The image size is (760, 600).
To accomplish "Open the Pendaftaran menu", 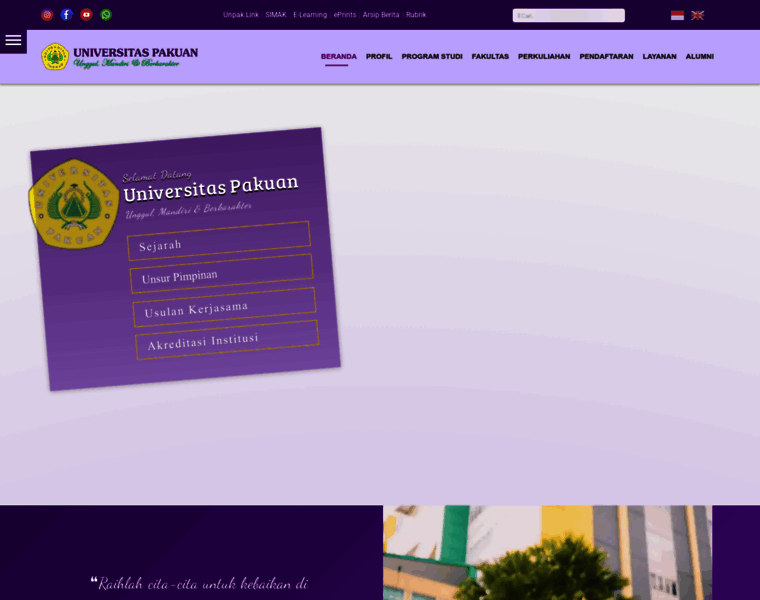I will click(x=606, y=57).
